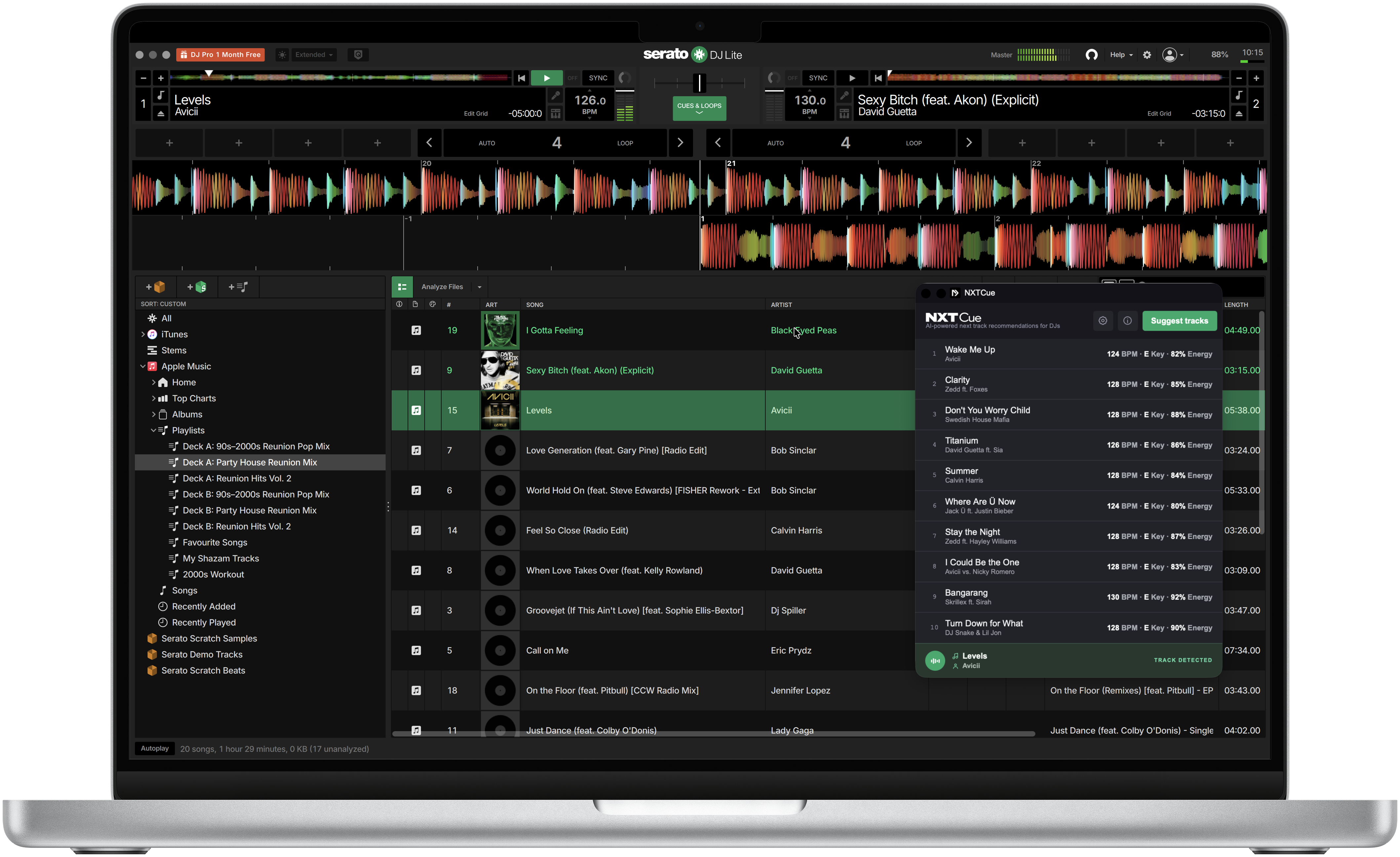This screenshot has width=1400, height=857.
Task: Eject the track from deck 2
Action: (x=1239, y=113)
